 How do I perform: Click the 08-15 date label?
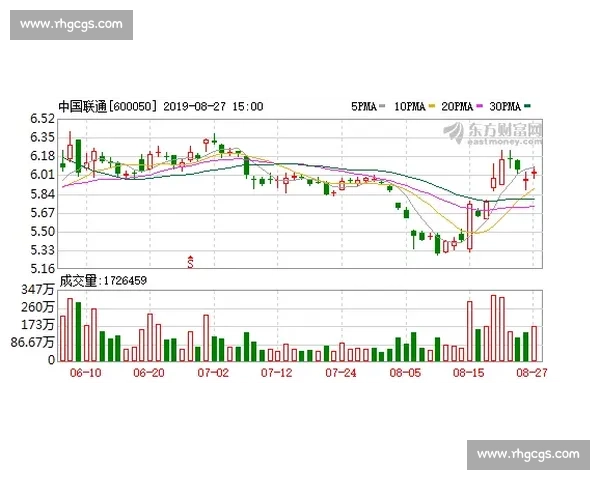[469, 372]
